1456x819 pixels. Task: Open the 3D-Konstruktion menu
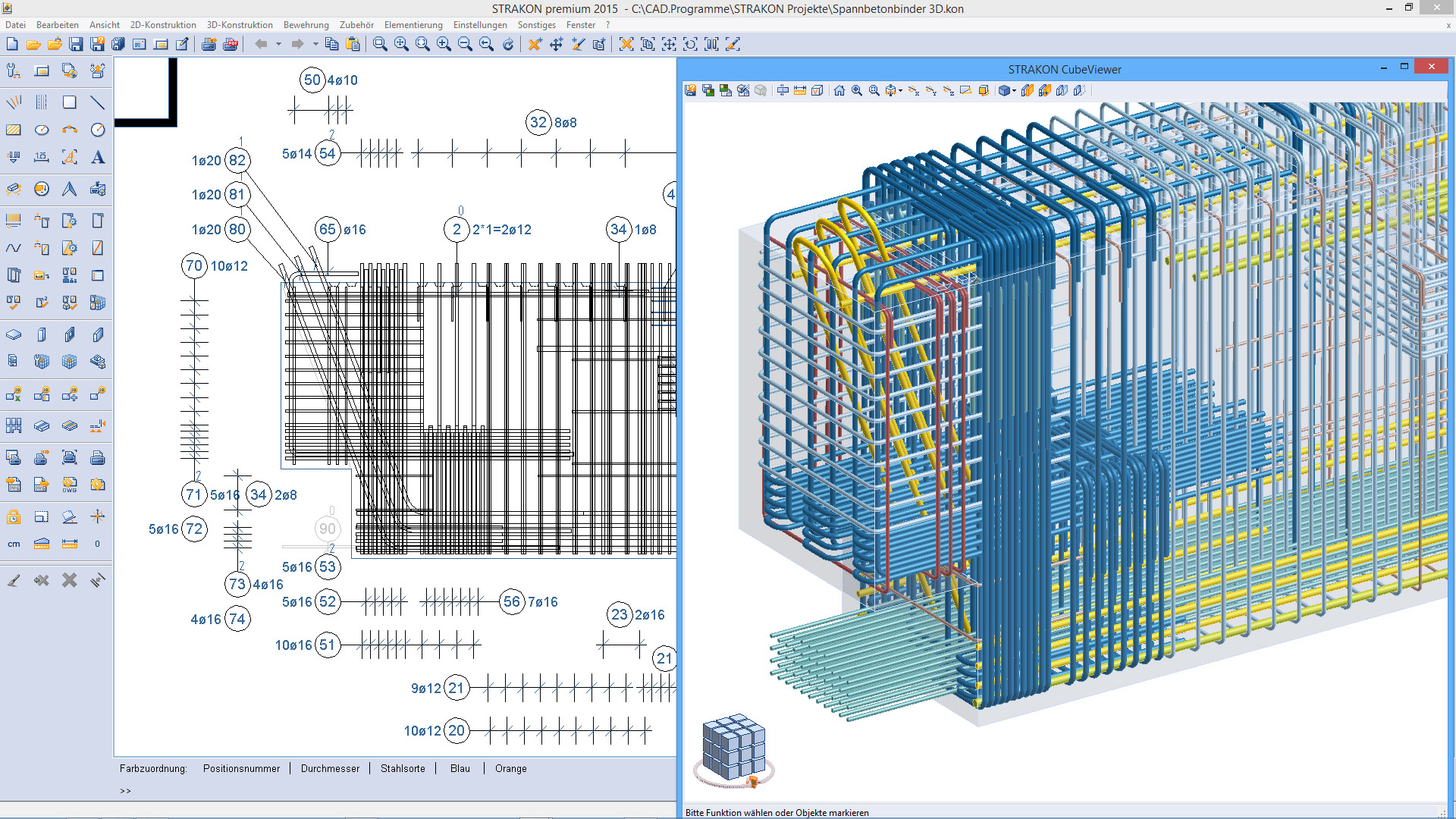click(x=240, y=25)
